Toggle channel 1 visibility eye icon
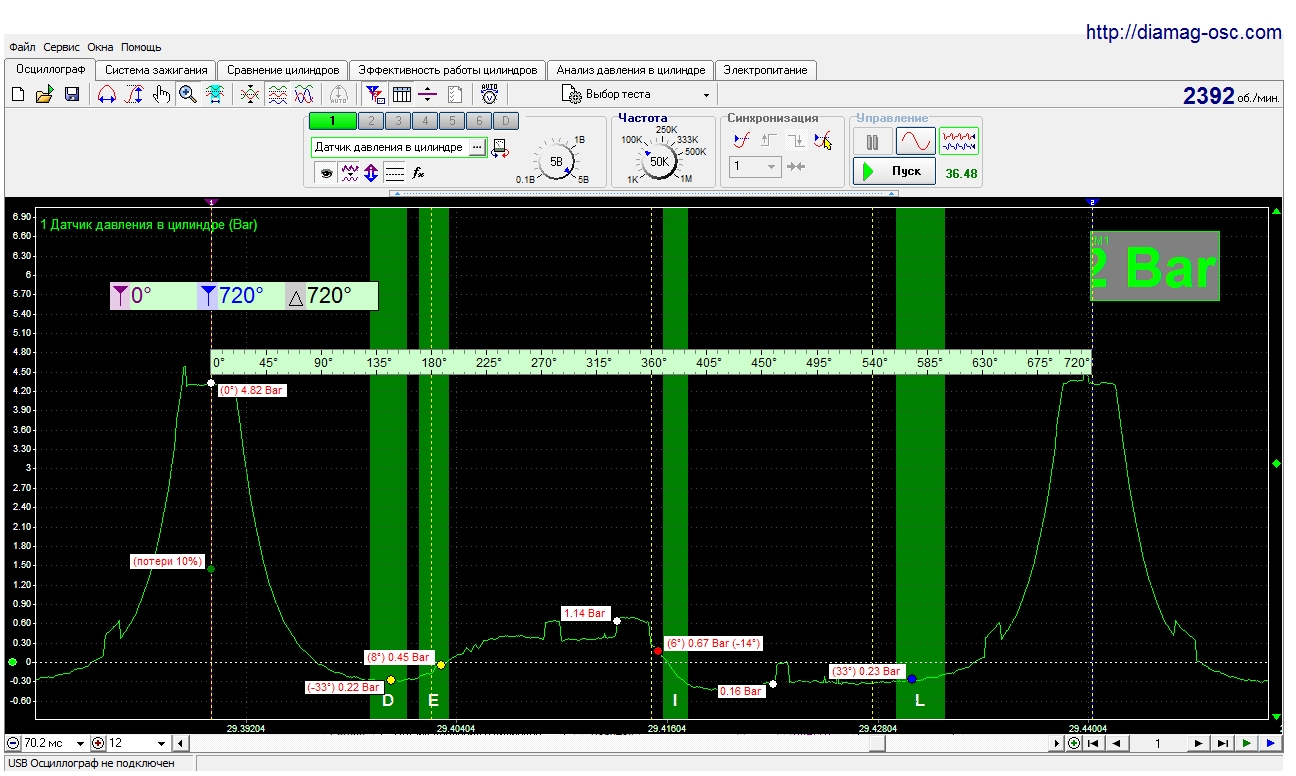The image size is (1296, 776). click(326, 172)
